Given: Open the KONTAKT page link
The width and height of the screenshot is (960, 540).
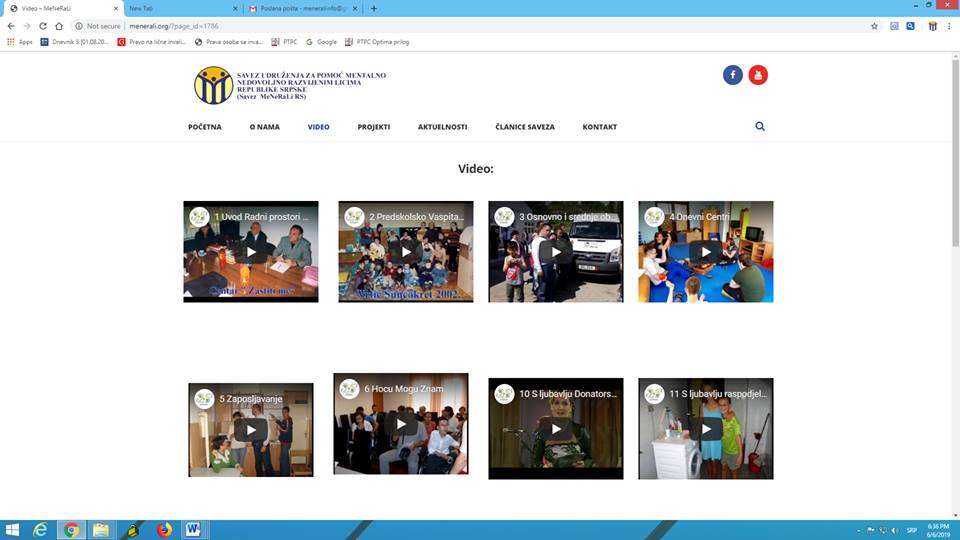Looking at the screenshot, I should [x=600, y=127].
